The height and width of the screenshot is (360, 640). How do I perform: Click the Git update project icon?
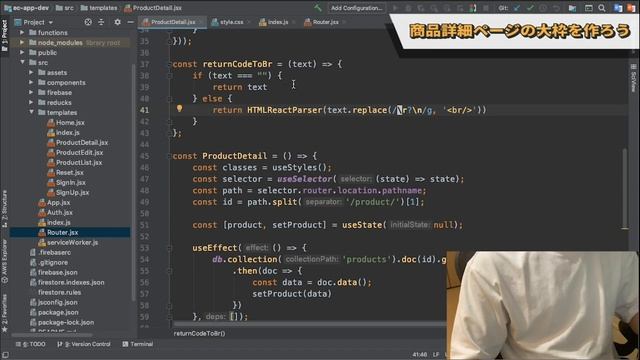coord(517,8)
